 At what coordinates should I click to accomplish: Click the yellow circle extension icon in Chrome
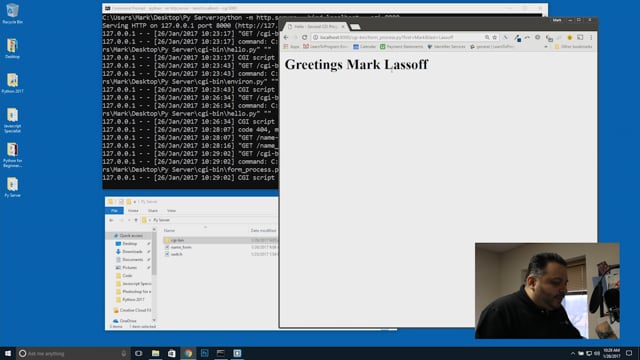[570, 37]
